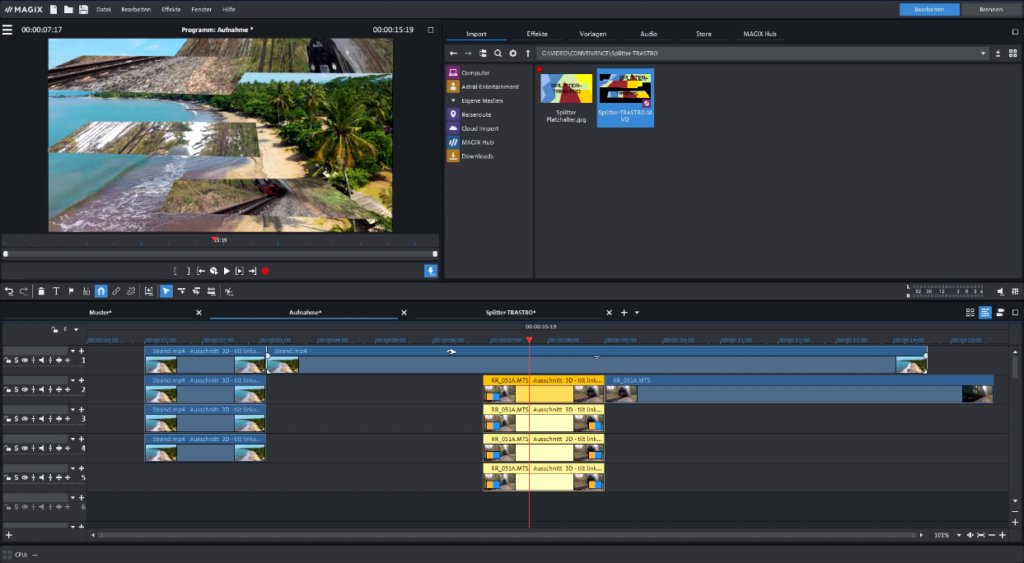1024x563 pixels.
Task: Show folder tree icon in media pool
Action: (x=483, y=54)
